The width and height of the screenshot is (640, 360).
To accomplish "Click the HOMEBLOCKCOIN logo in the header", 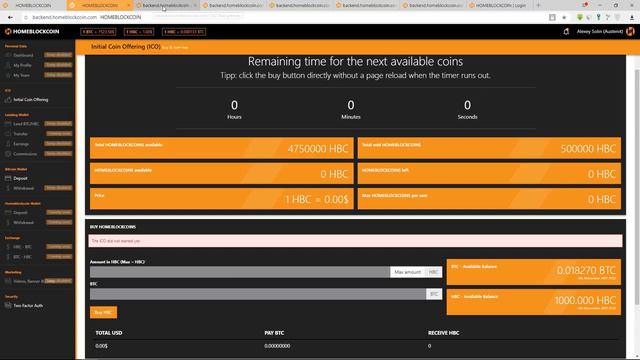I will pyautogui.click(x=32, y=31).
